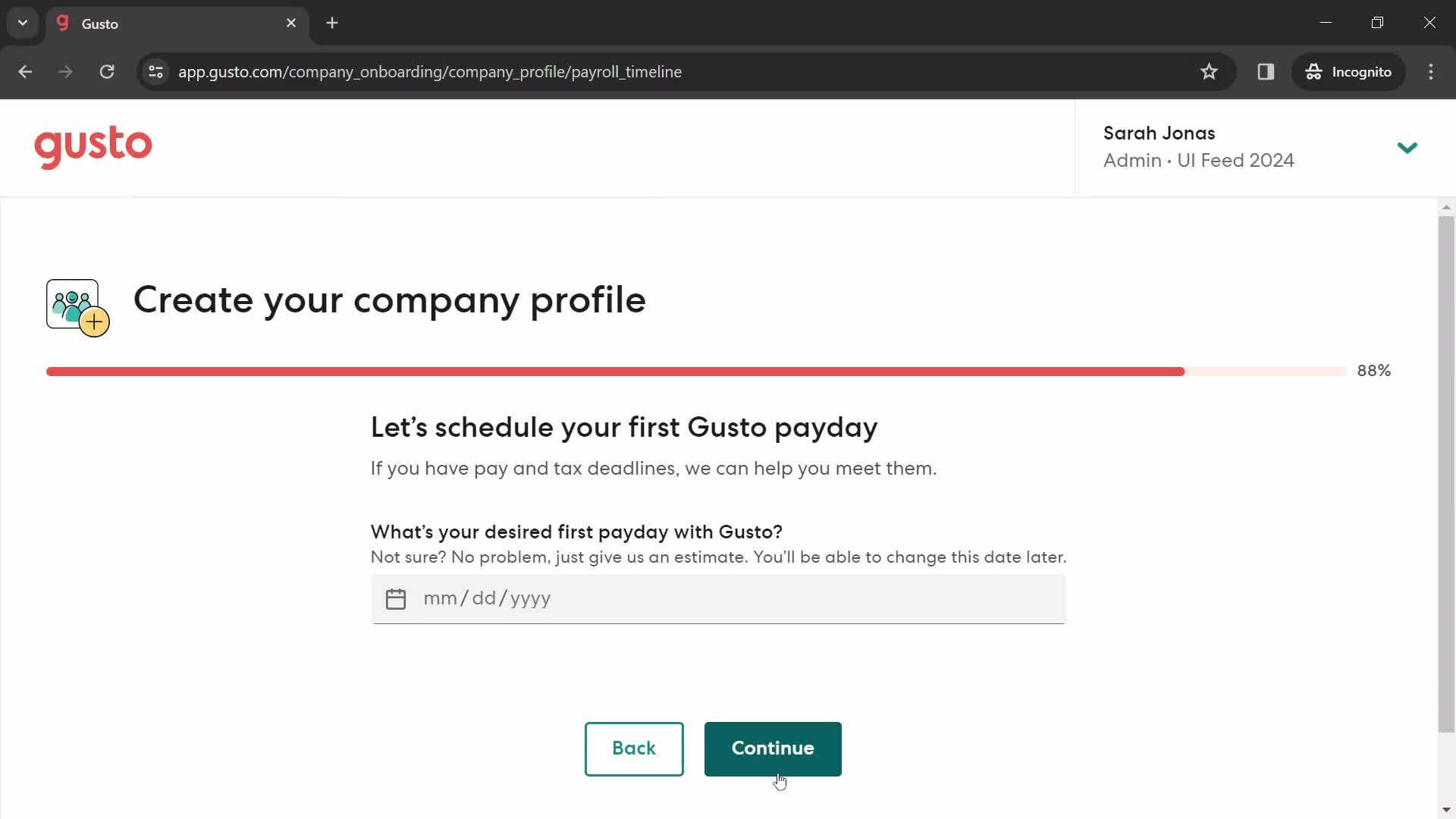Click the Gusto tab label in browser
Screen dimensions: 1456x819
(100, 23)
